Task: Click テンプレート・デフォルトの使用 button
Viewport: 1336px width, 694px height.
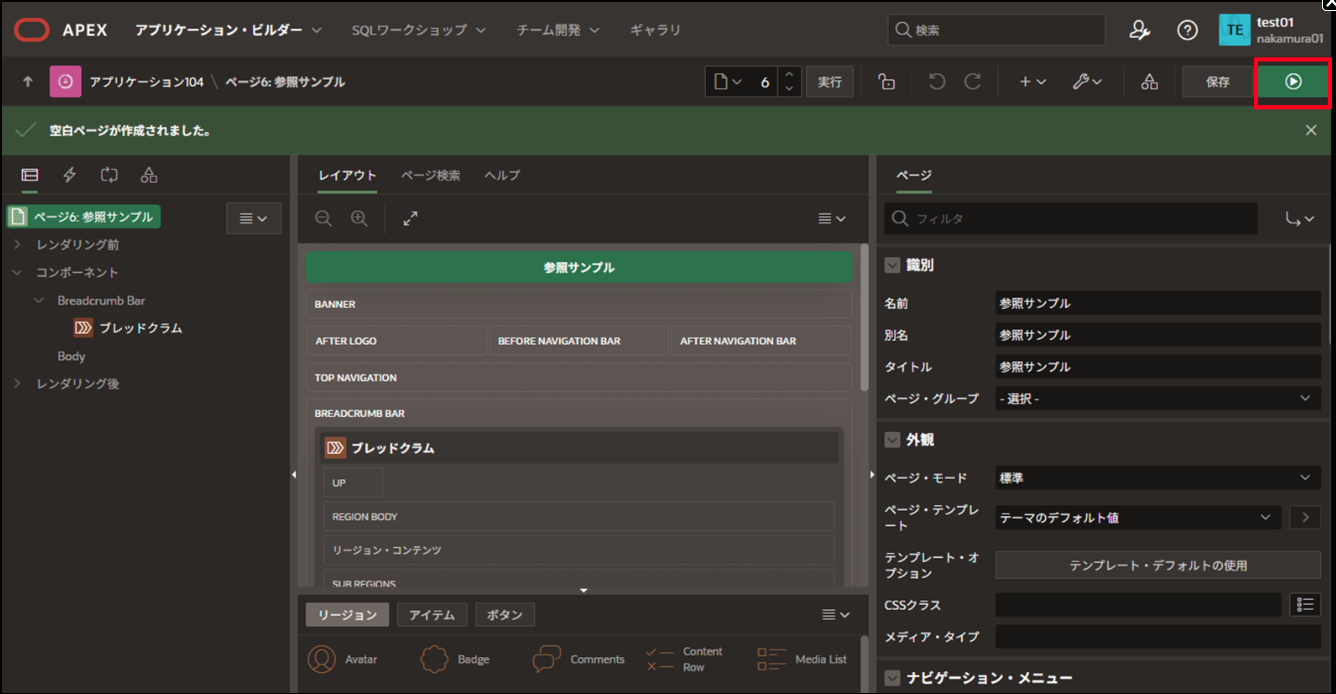Action: click(1157, 565)
